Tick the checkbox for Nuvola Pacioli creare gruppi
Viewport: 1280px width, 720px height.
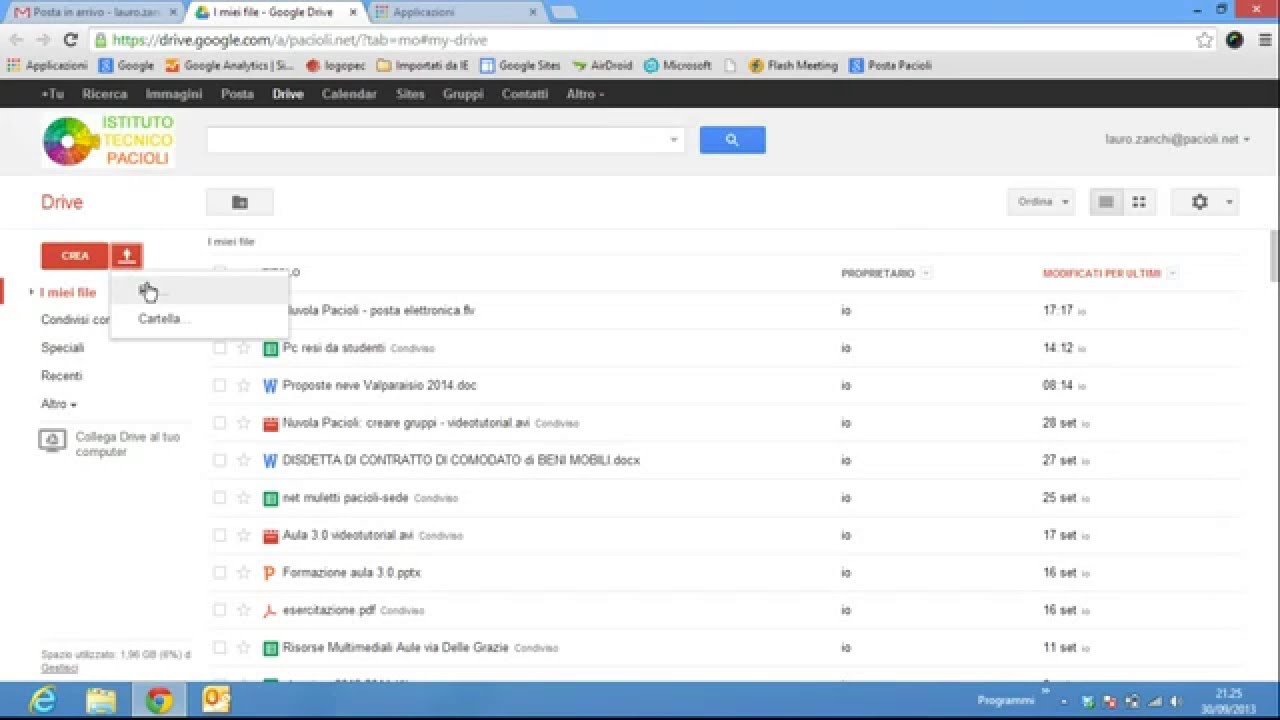pos(219,423)
